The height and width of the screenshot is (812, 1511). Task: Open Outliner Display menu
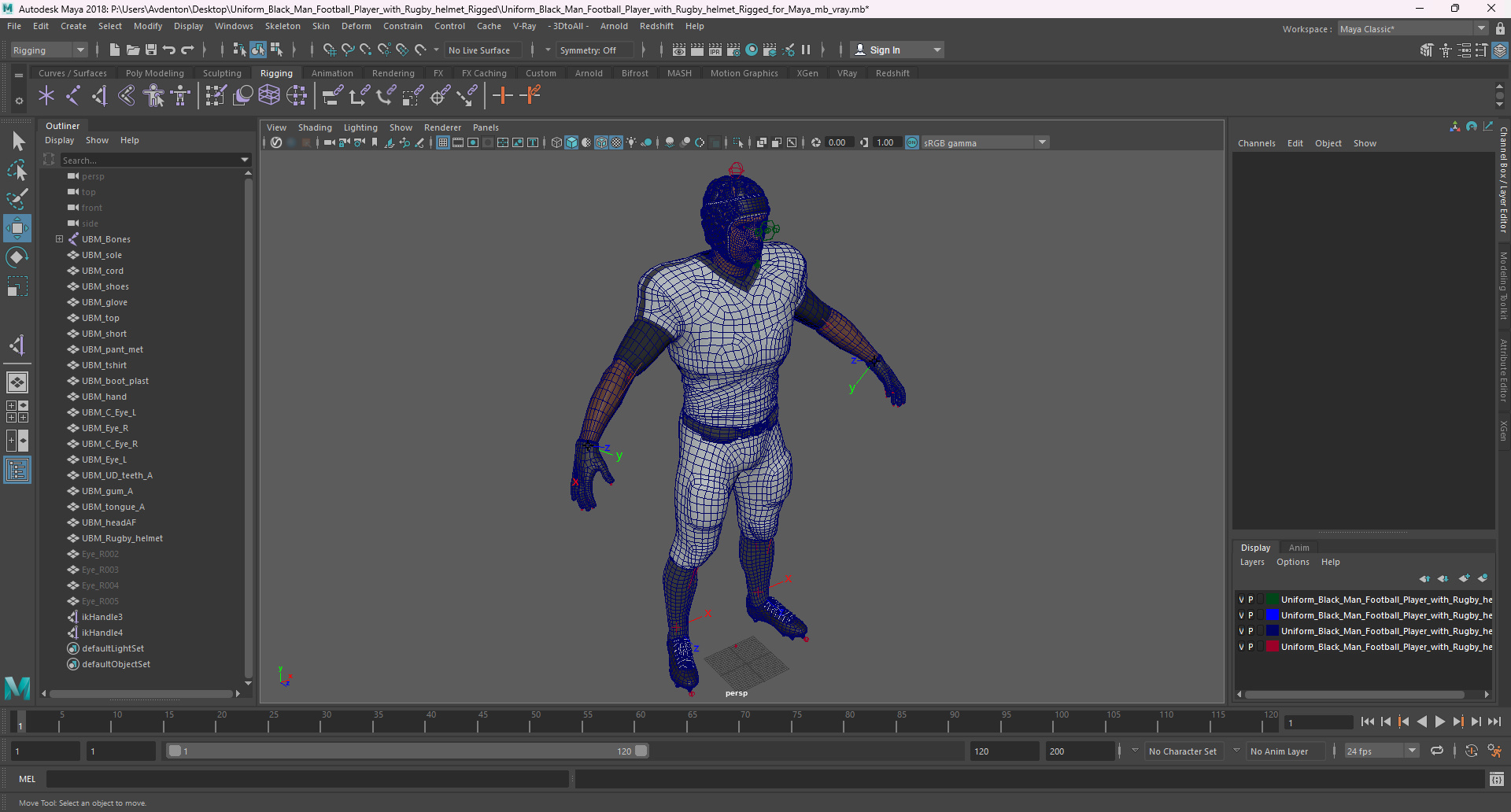click(x=59, y=140)
